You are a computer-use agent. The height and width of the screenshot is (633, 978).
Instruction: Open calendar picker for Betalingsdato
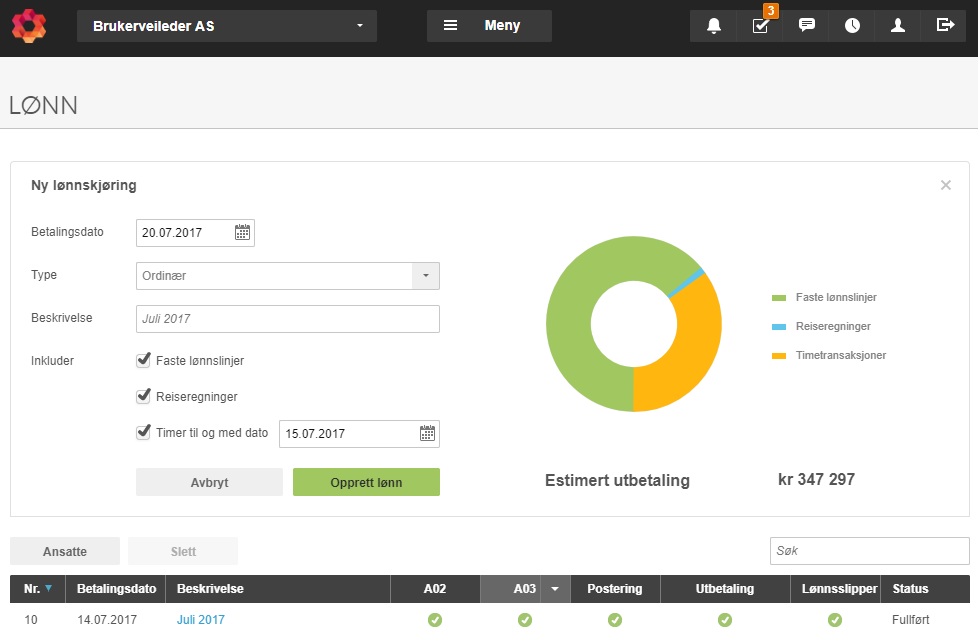tap(242, 233)
